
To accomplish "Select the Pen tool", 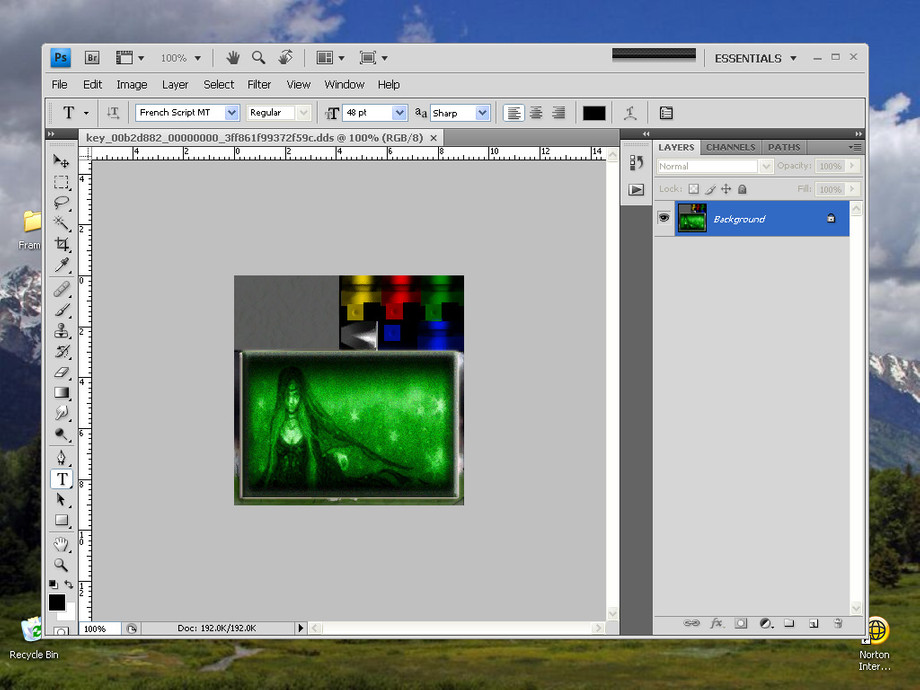I will (61, 457).
